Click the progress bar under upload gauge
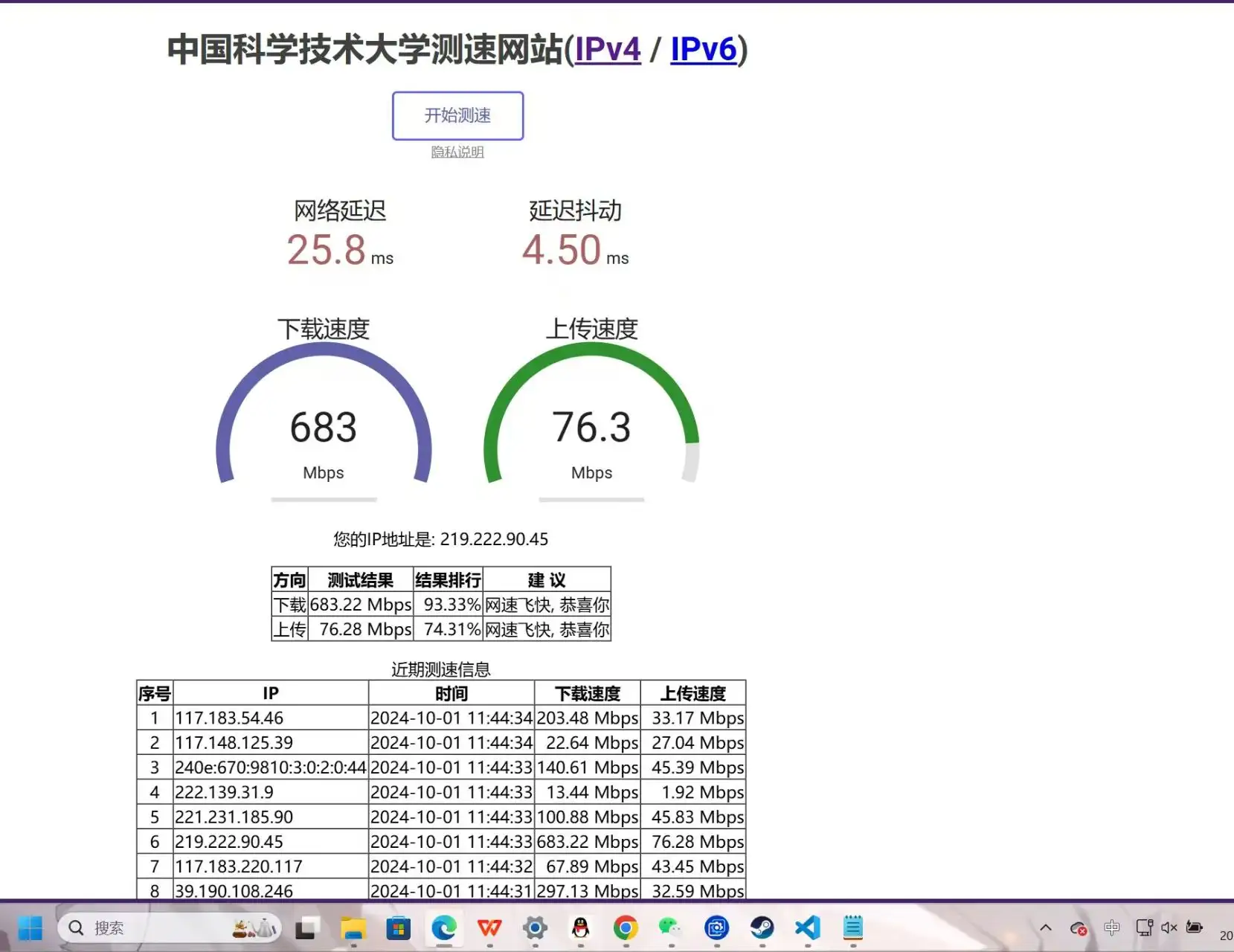 [x=591, y=500]
